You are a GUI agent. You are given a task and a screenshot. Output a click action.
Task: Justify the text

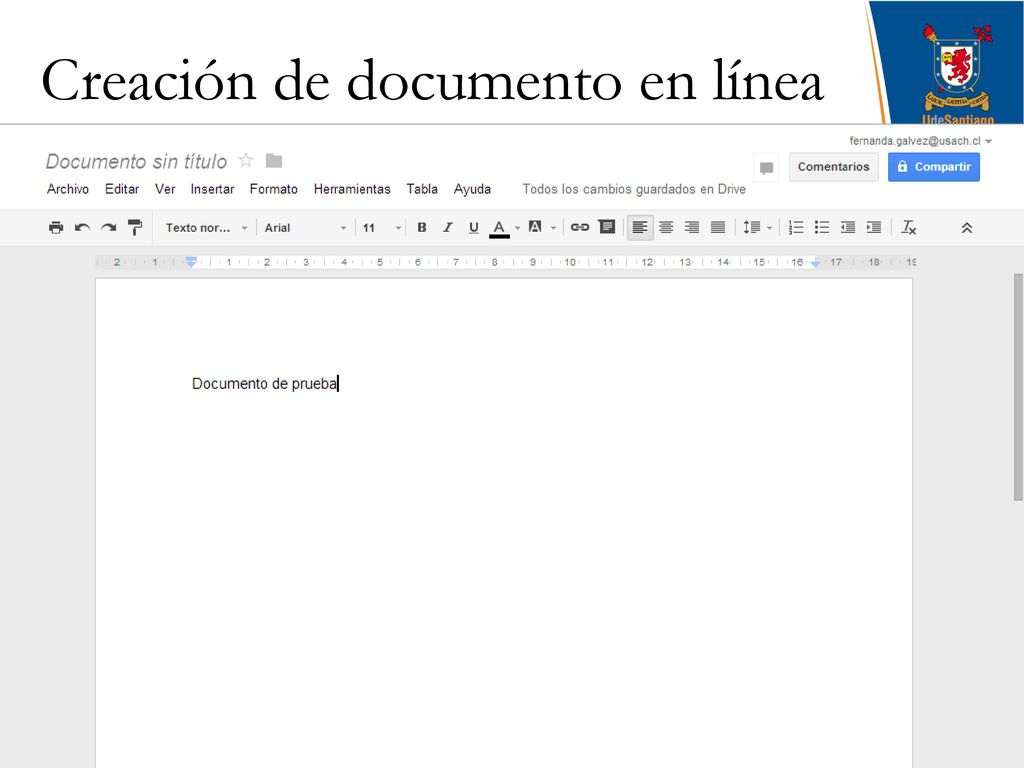point(718,227)
